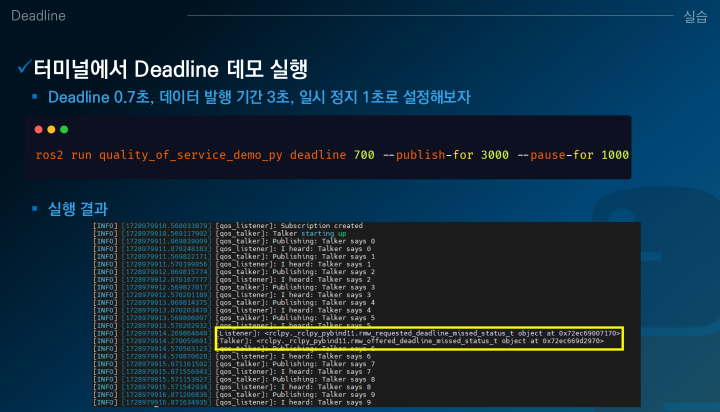720x412 pixels.
Task: Select 'Publishing: Talker says 9' line
Action: pos(234,395)
